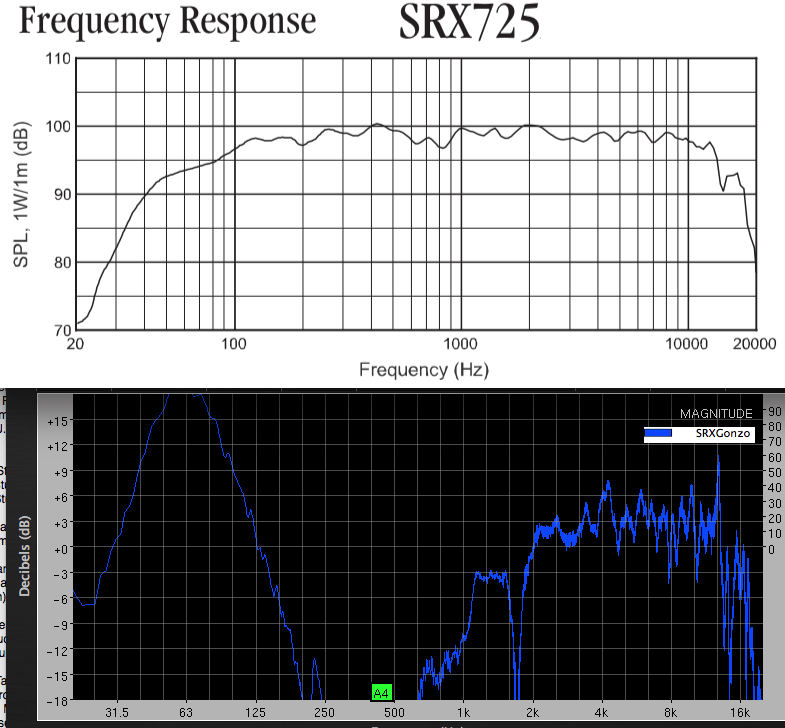Image resolution: width=785 pixels, height=728 pixels.
Task: Click the green A4 note marker
Action: pyautogui.click(x=381, y=693)
